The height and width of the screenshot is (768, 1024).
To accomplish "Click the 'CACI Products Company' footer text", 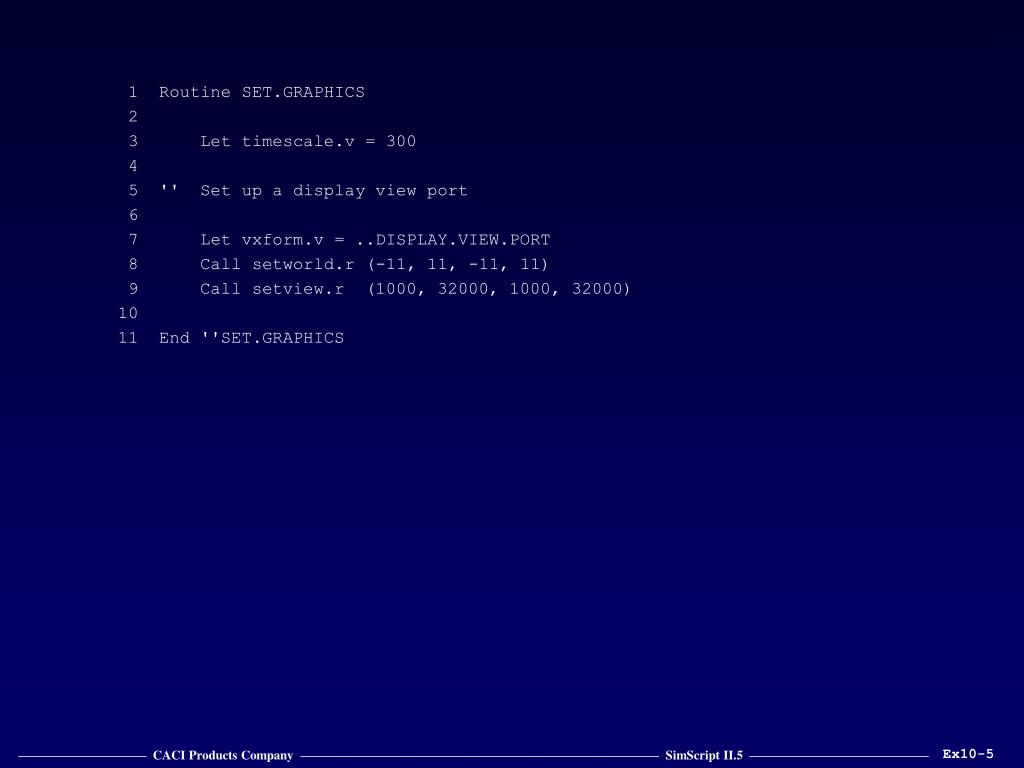I will 223,755.
